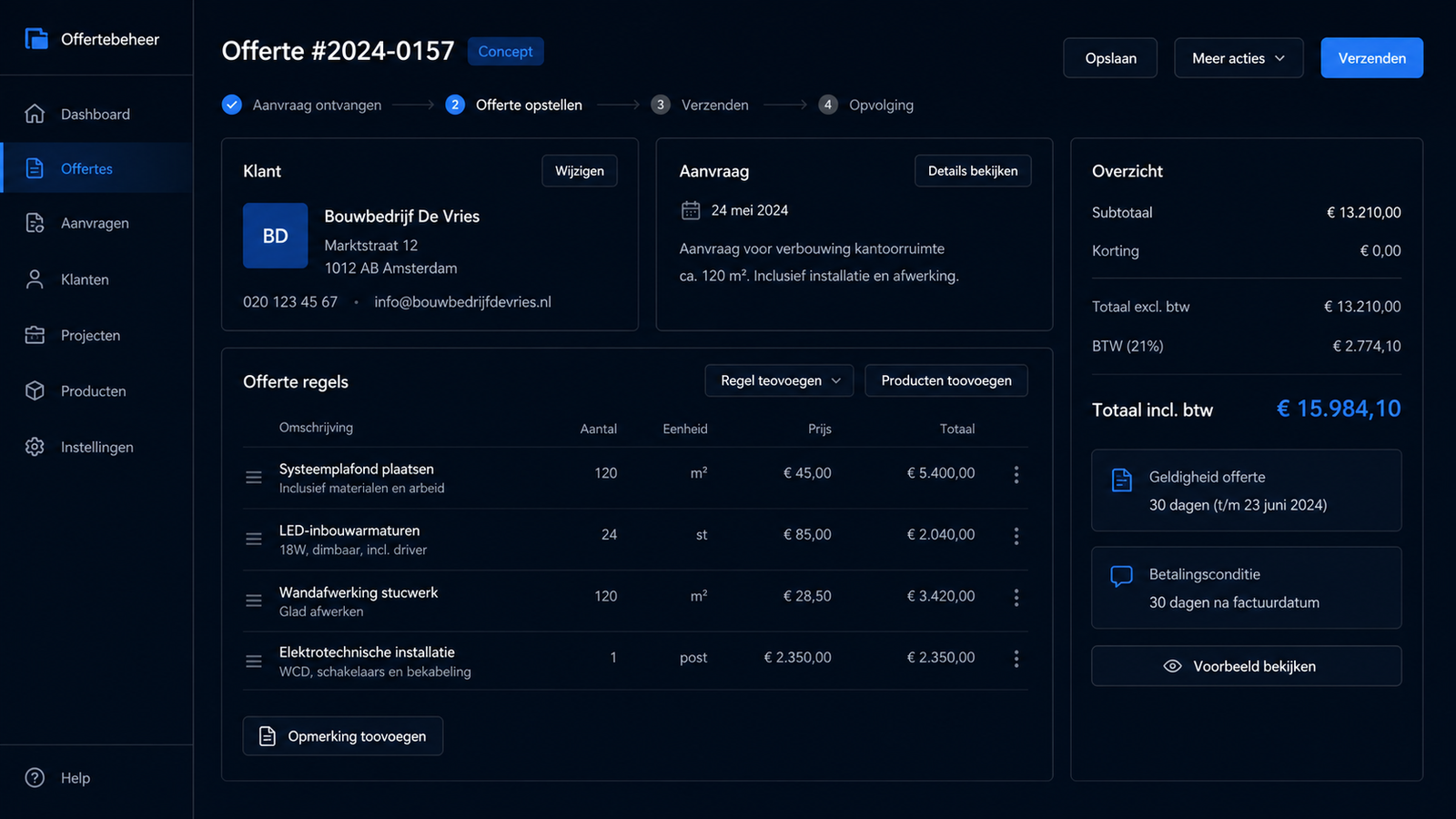
Task: Click the Offertebeheer logo icon
Action: [36, 39]
